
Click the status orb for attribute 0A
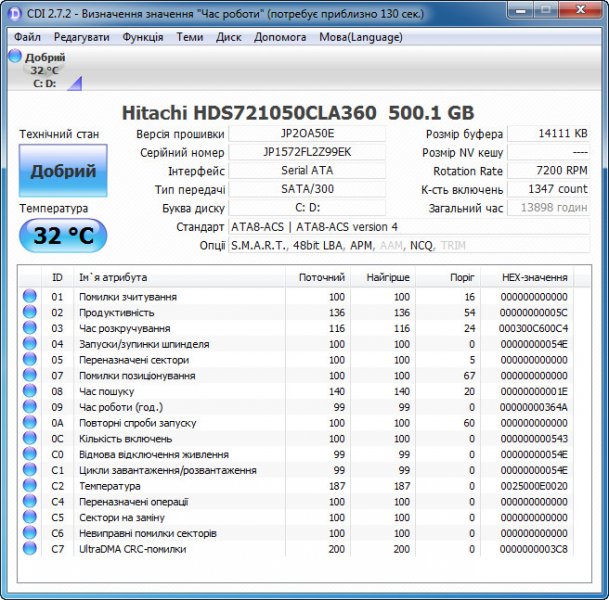[30, 423]
